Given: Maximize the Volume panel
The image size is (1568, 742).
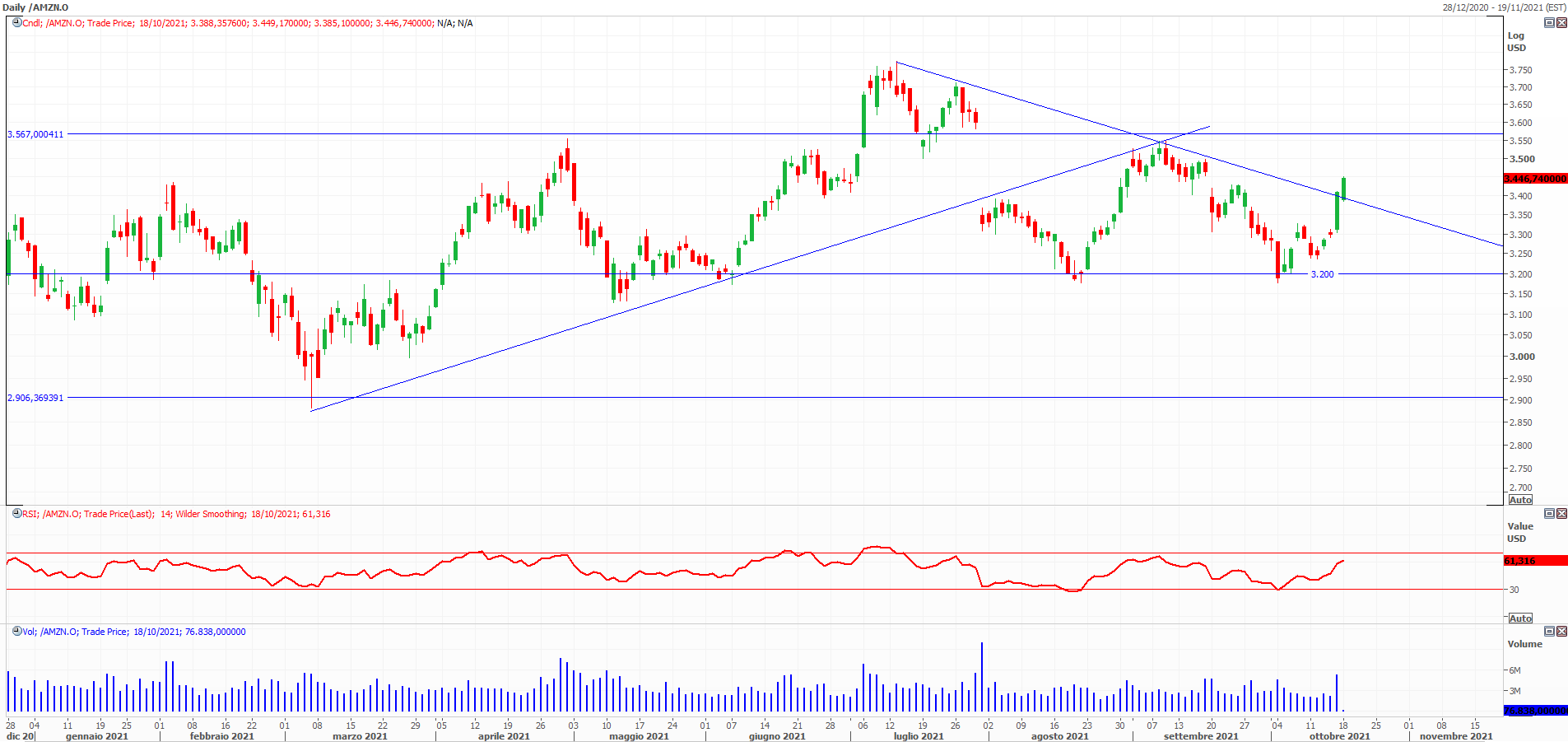Looking at the screenshot, I should tap(1548, 631).
